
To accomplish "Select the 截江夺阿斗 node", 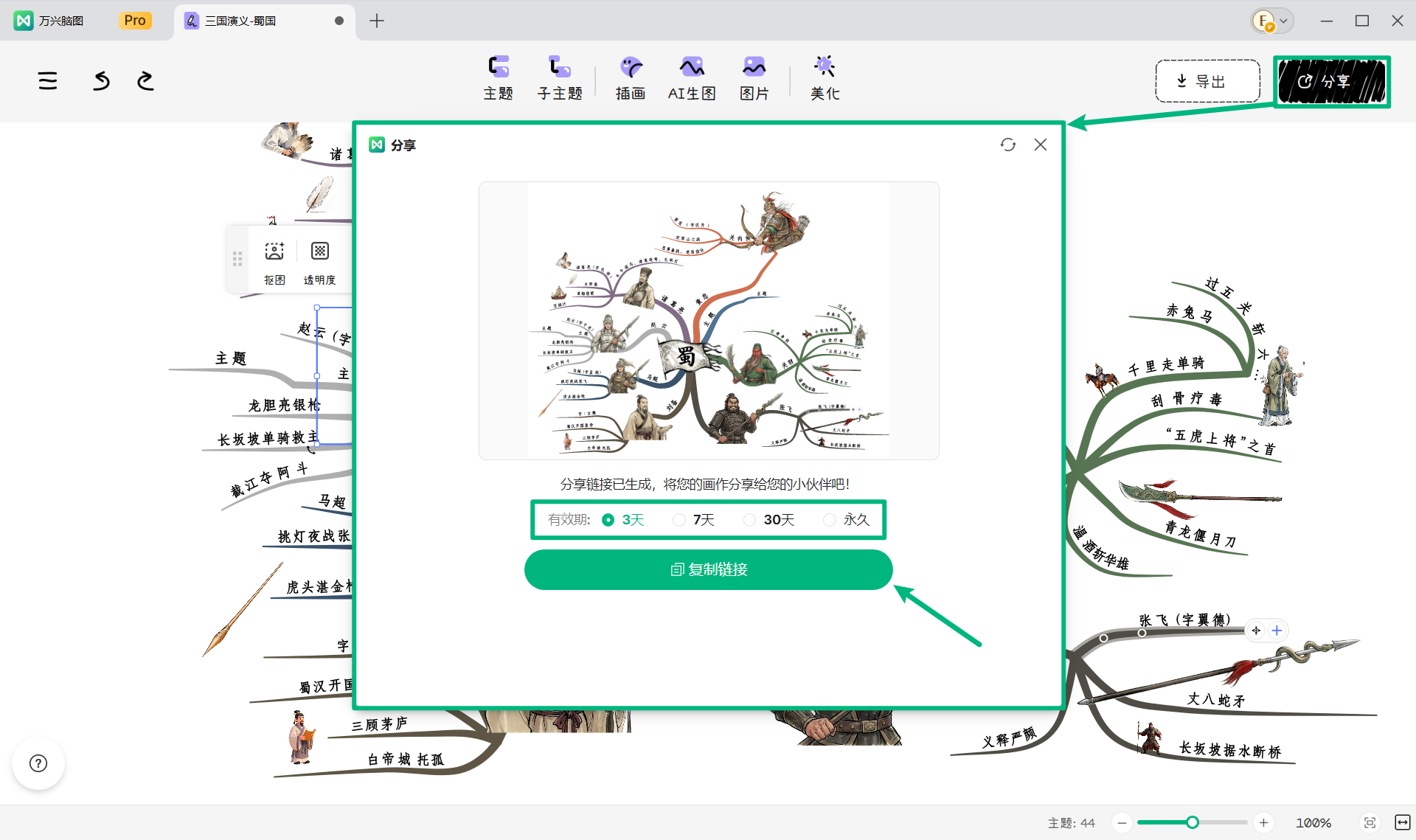I will coord(268,479).
